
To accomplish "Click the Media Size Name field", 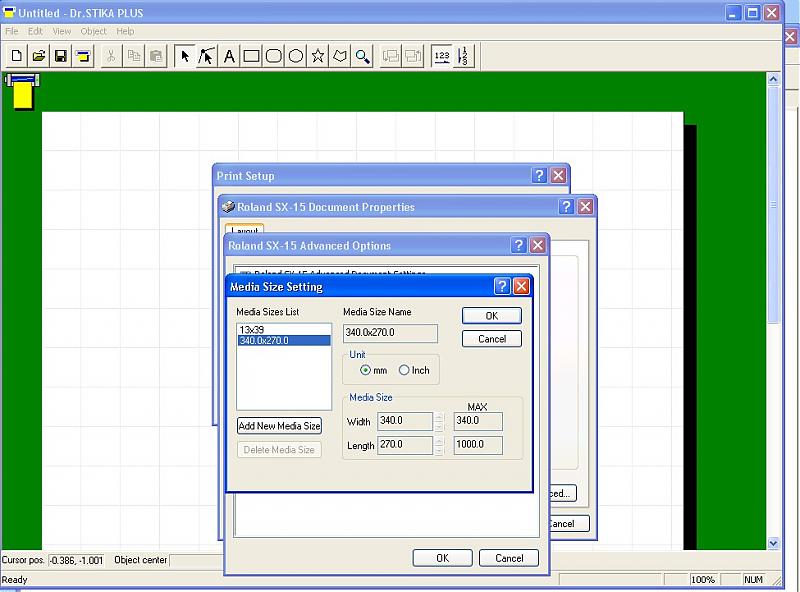I will (390, 333).
